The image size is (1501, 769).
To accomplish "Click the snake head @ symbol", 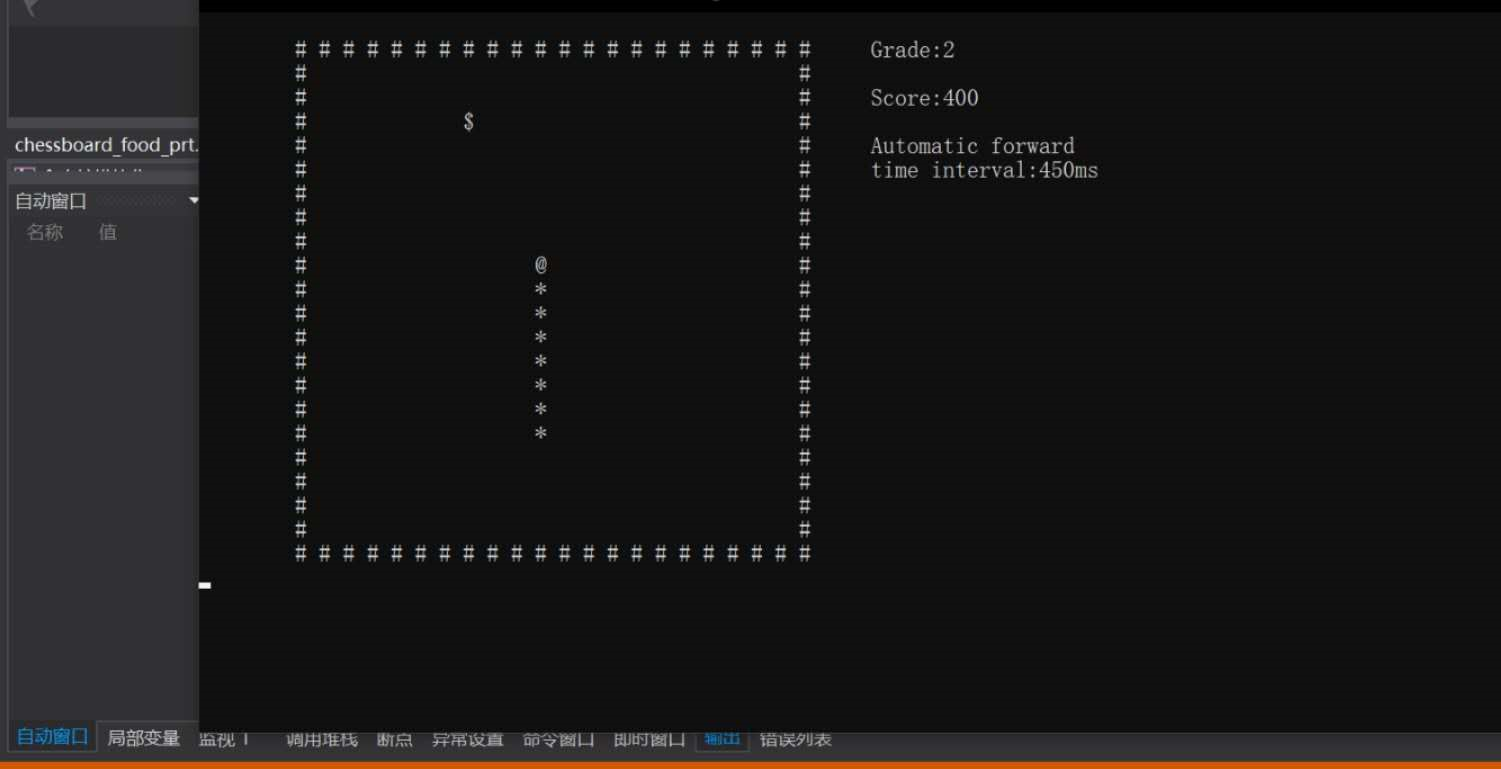I will coord(541,264).
